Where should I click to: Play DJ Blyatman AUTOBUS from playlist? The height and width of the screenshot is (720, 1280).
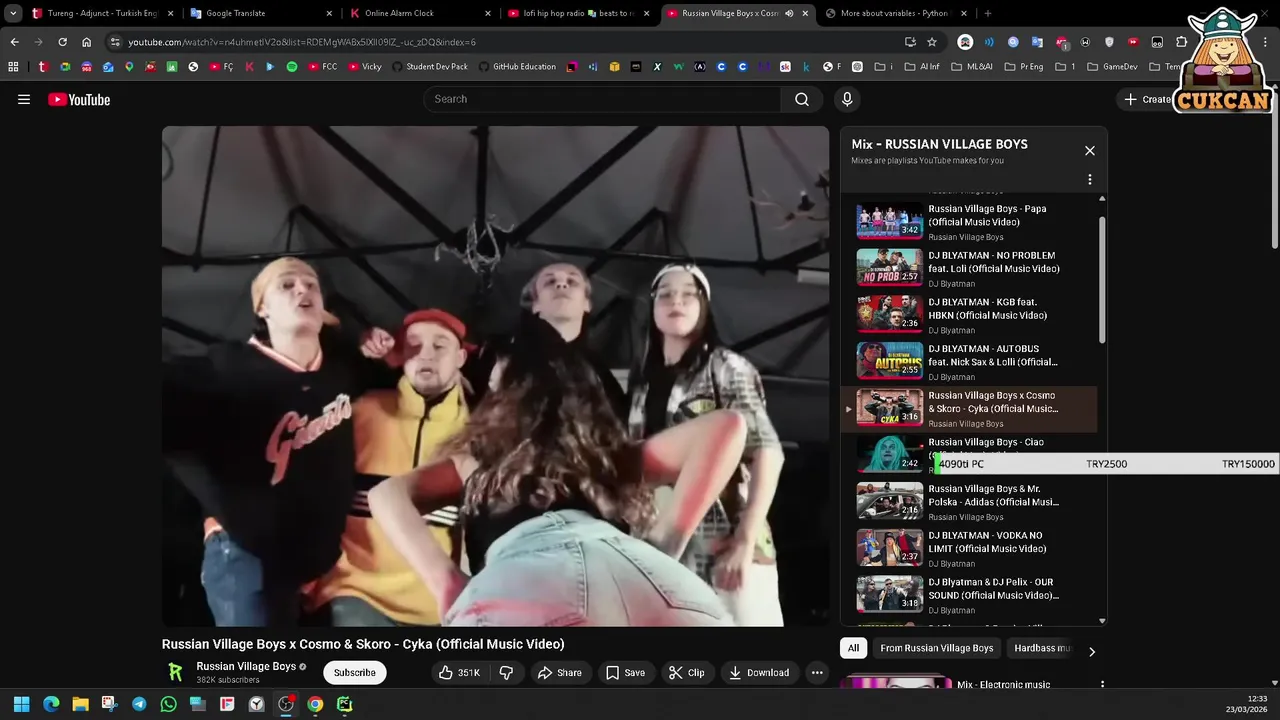(969, 361)
